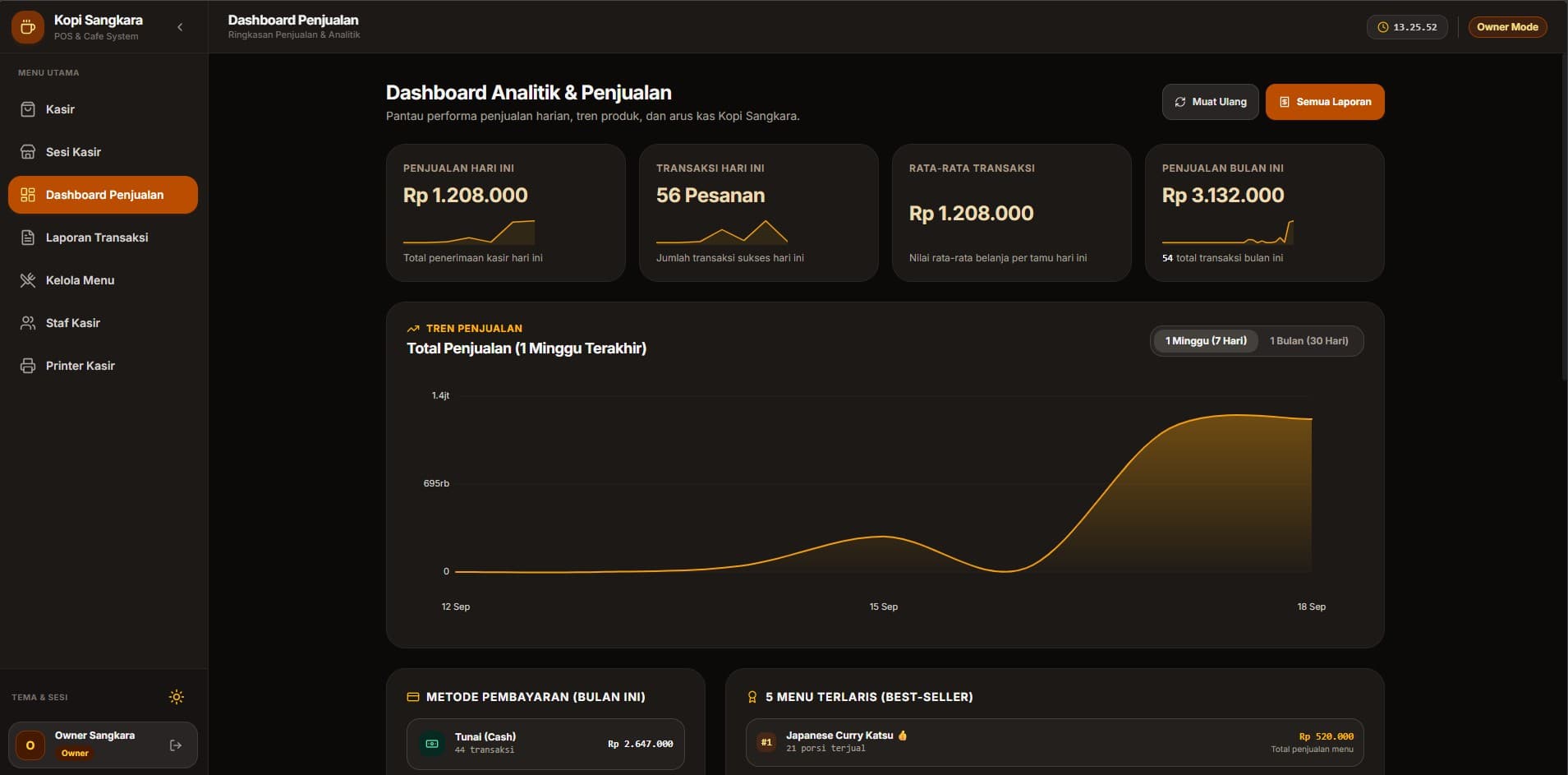
Task: Click the 15 Sep axis label
Action: click(884, 607)
